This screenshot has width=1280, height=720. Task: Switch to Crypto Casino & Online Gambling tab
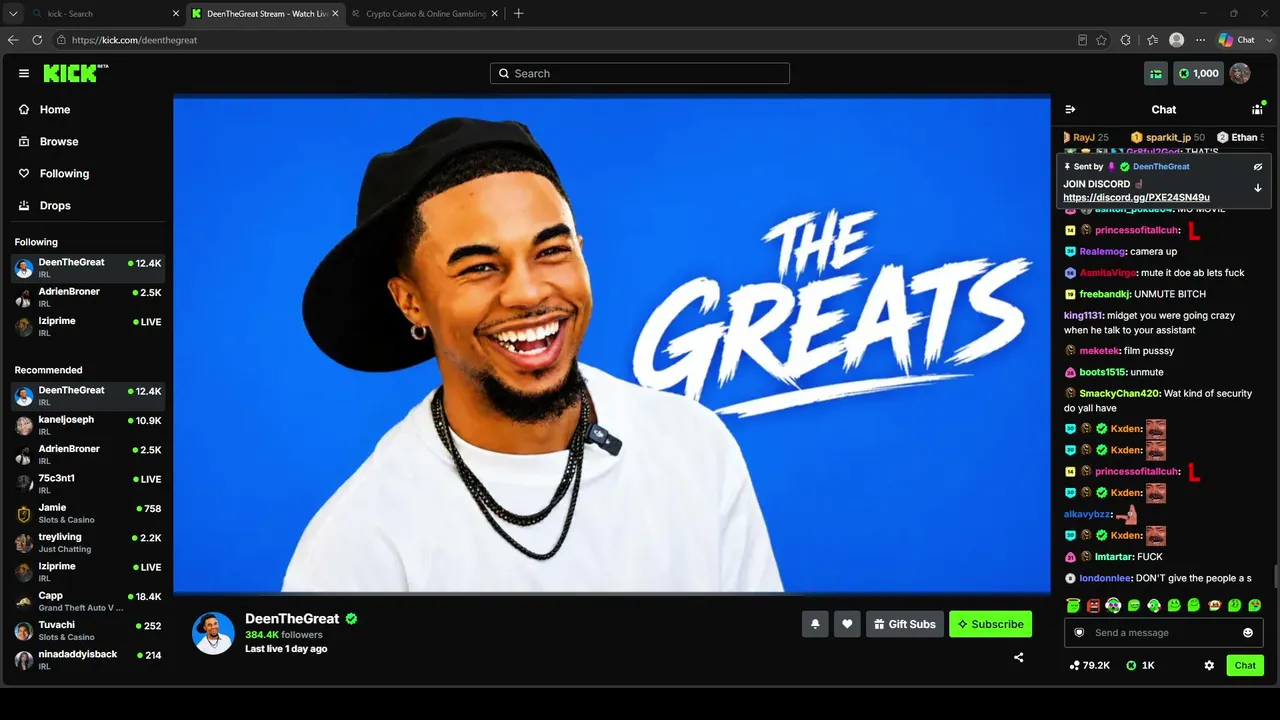(423, 14)
